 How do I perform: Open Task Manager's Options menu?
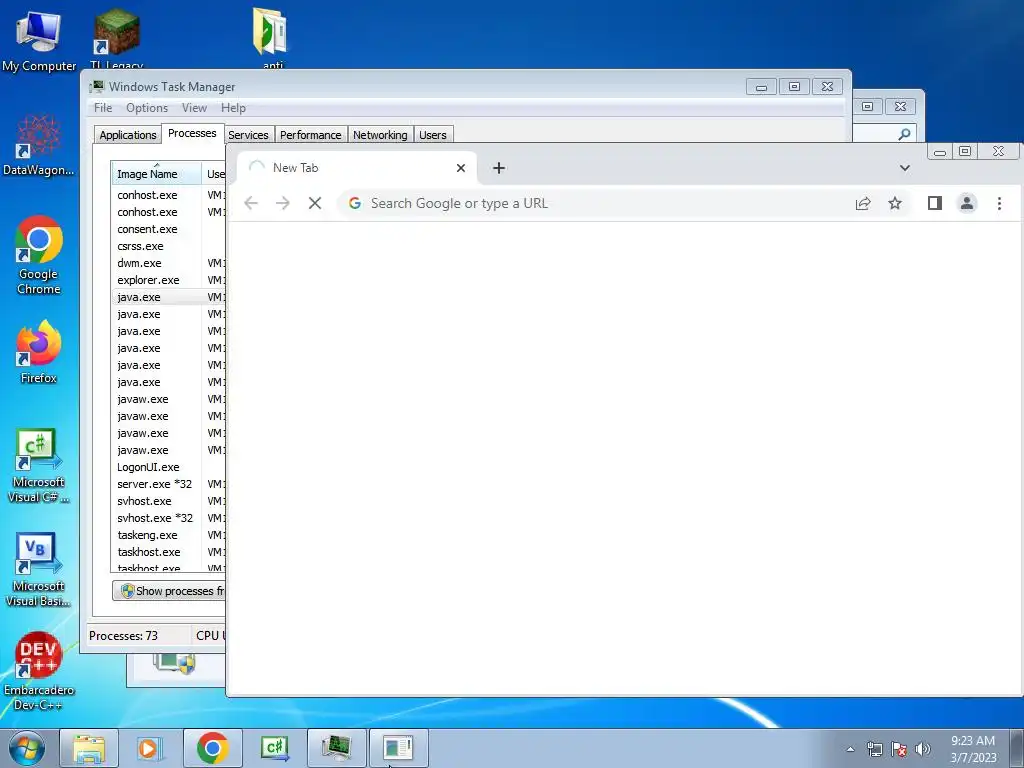[147, 108]
